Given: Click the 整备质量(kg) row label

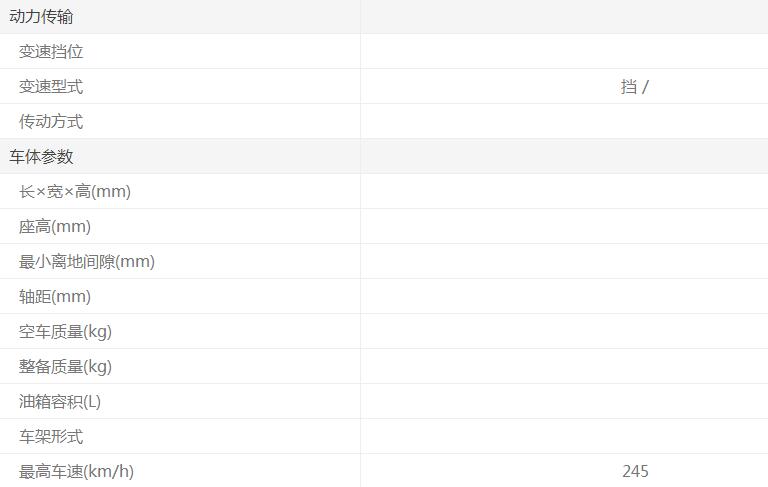Looking at the screenshot, I should pyautogui.click(x=65, y=367).
